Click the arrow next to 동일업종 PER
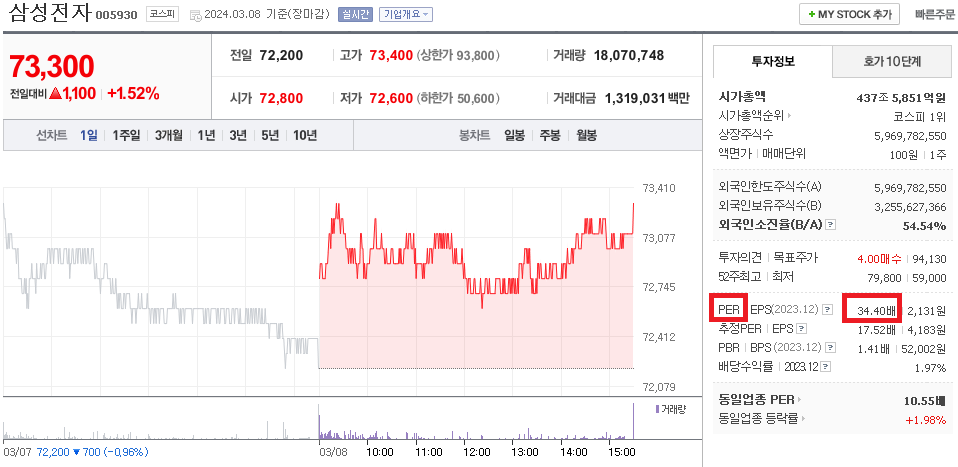Viewport: 958px width, 467px height. pyautogui.click(x=800, y=400)
